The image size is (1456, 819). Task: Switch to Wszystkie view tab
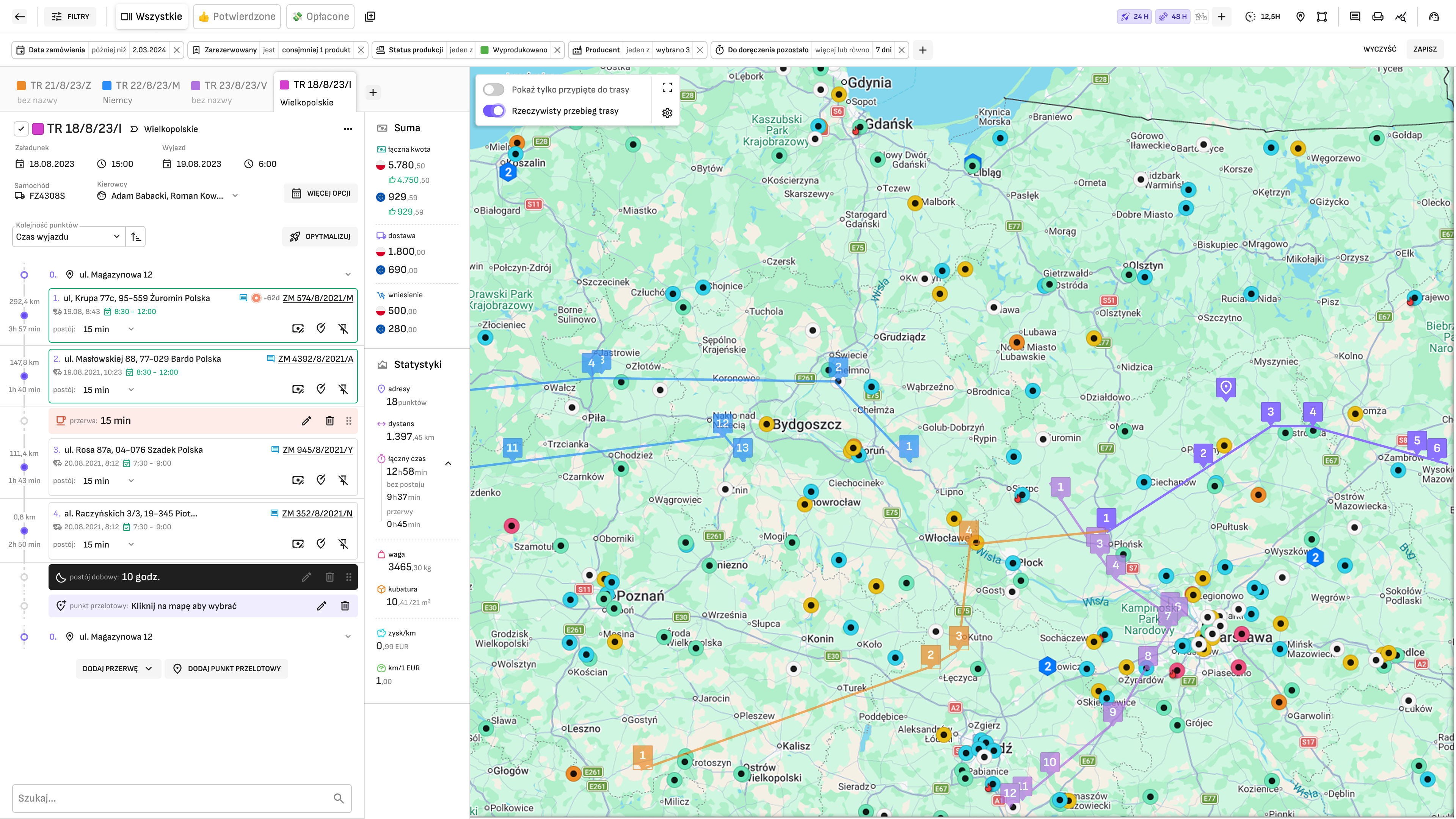[152, 16]
